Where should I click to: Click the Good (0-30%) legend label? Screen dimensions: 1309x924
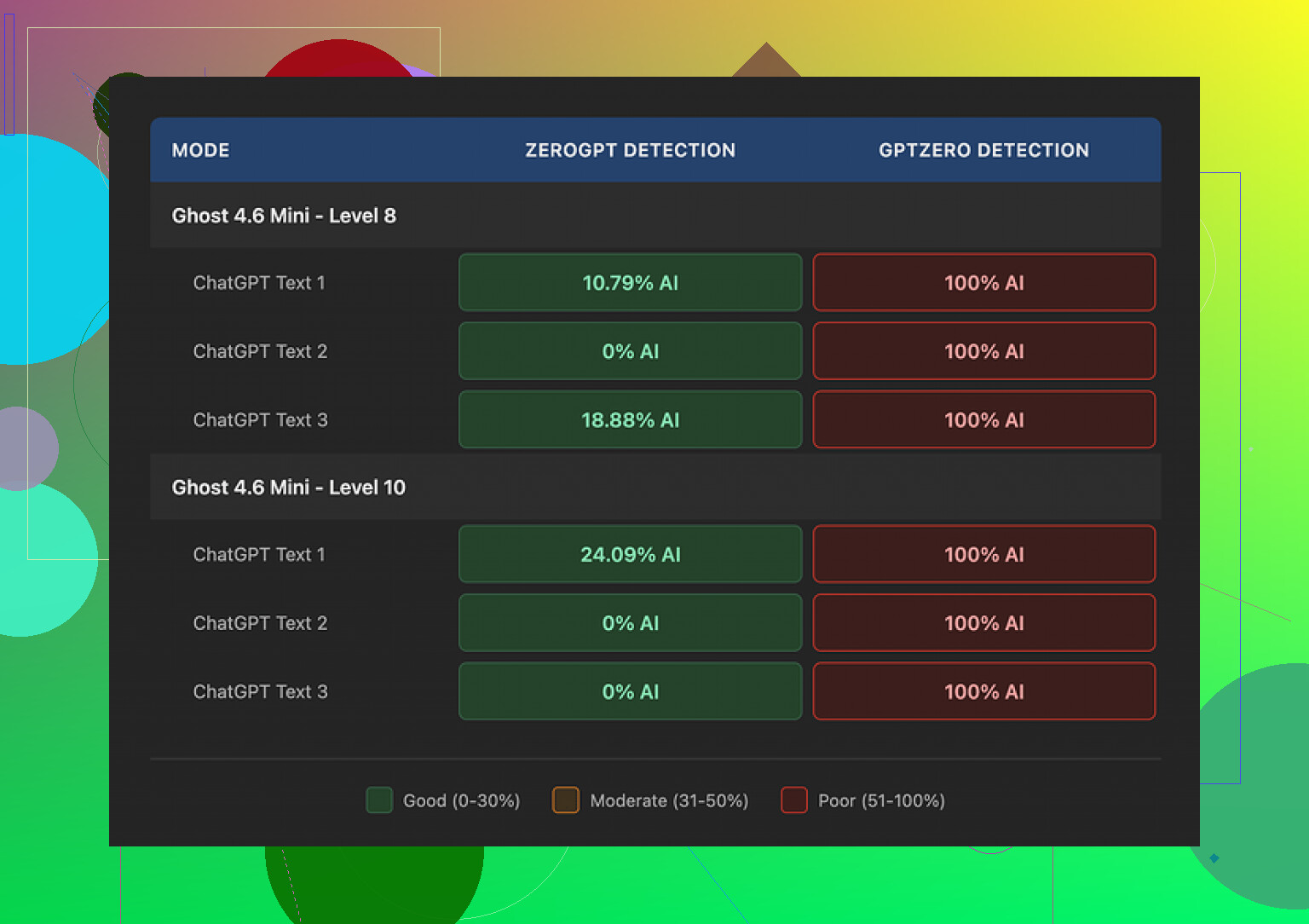[461, 801]
